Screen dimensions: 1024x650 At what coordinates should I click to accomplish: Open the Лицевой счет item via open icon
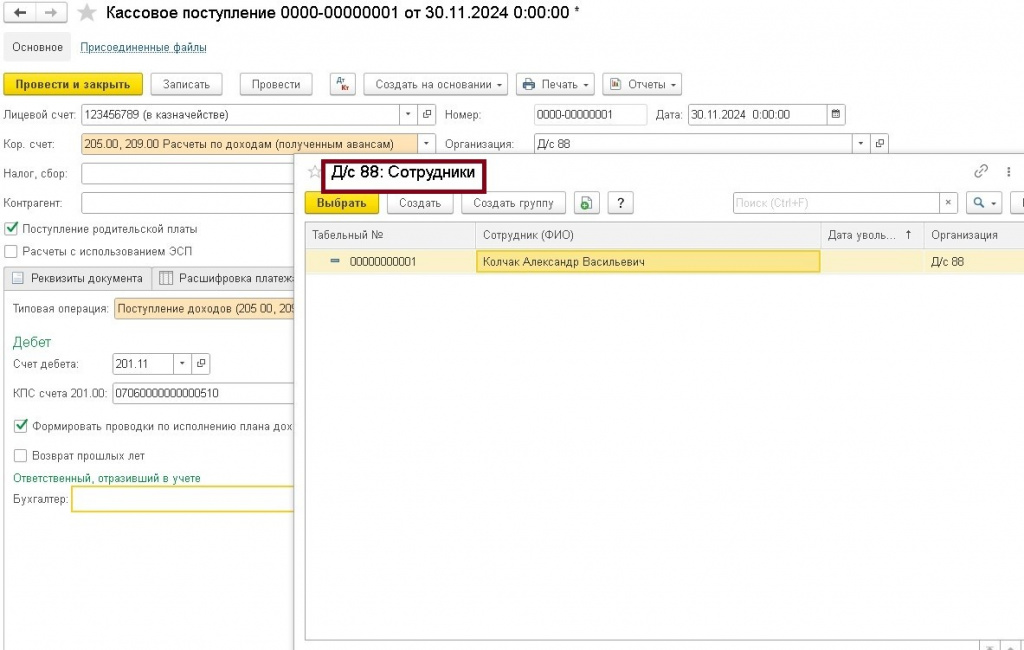[427, 114]
